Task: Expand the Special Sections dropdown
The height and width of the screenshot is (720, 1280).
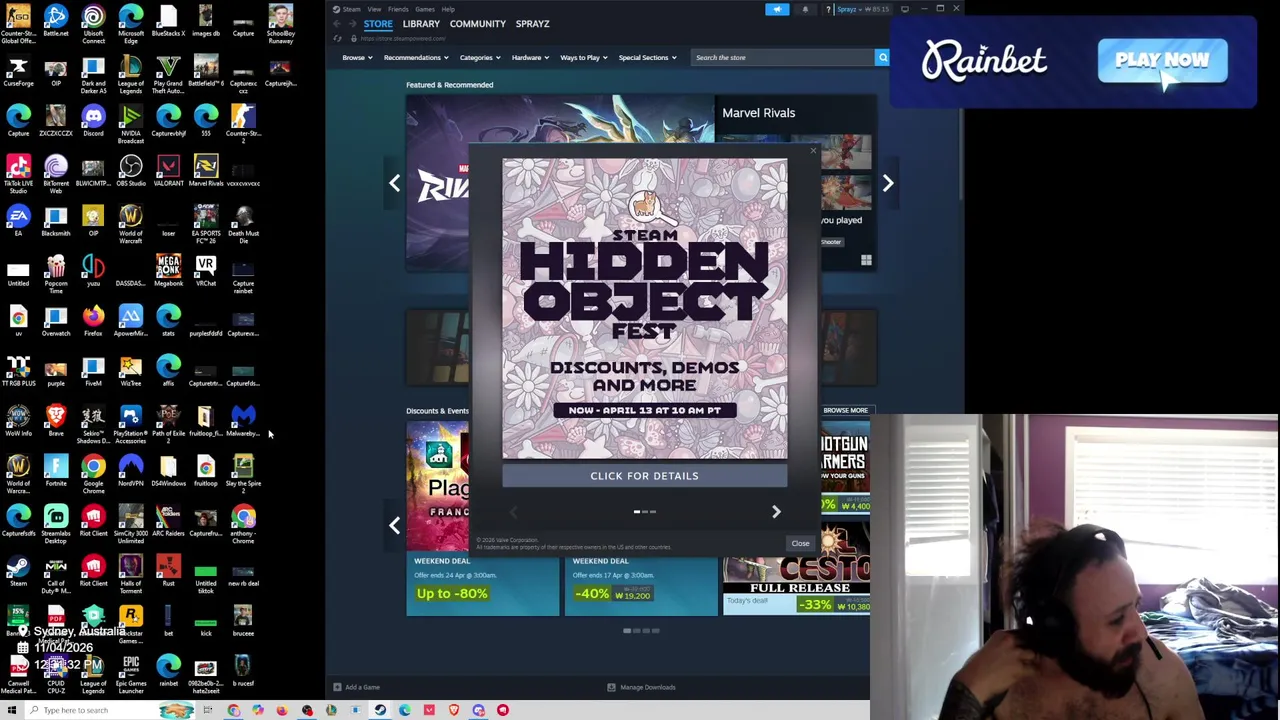Action: tap(646, 57)
